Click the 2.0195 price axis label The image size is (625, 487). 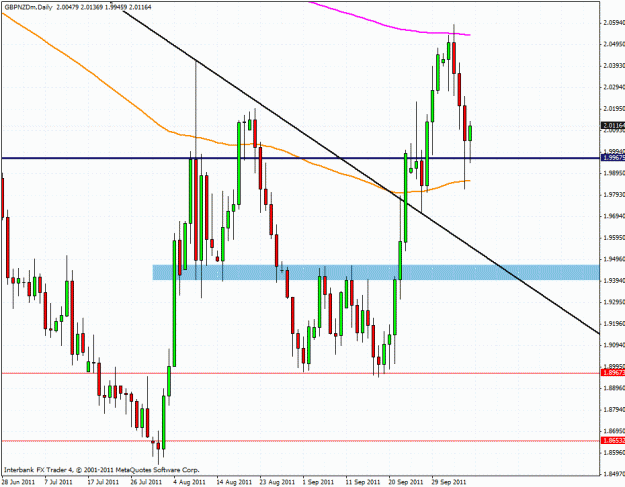pos(613,108)
